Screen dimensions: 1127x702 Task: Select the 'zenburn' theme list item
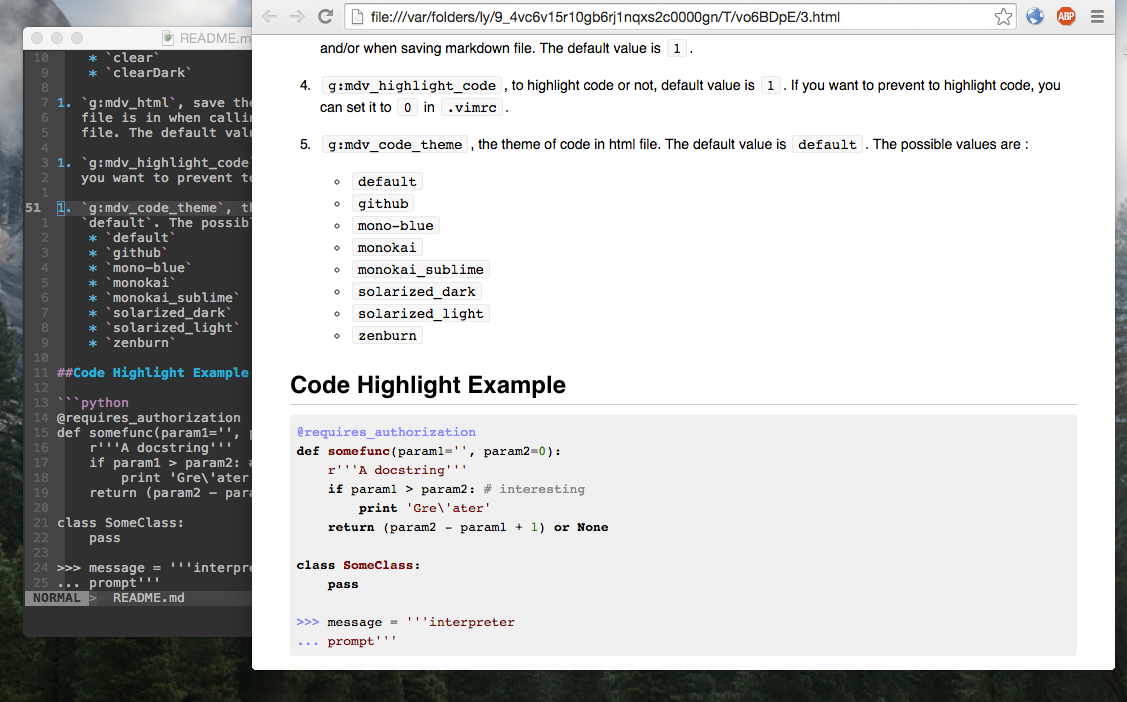(x=387, y=336)
